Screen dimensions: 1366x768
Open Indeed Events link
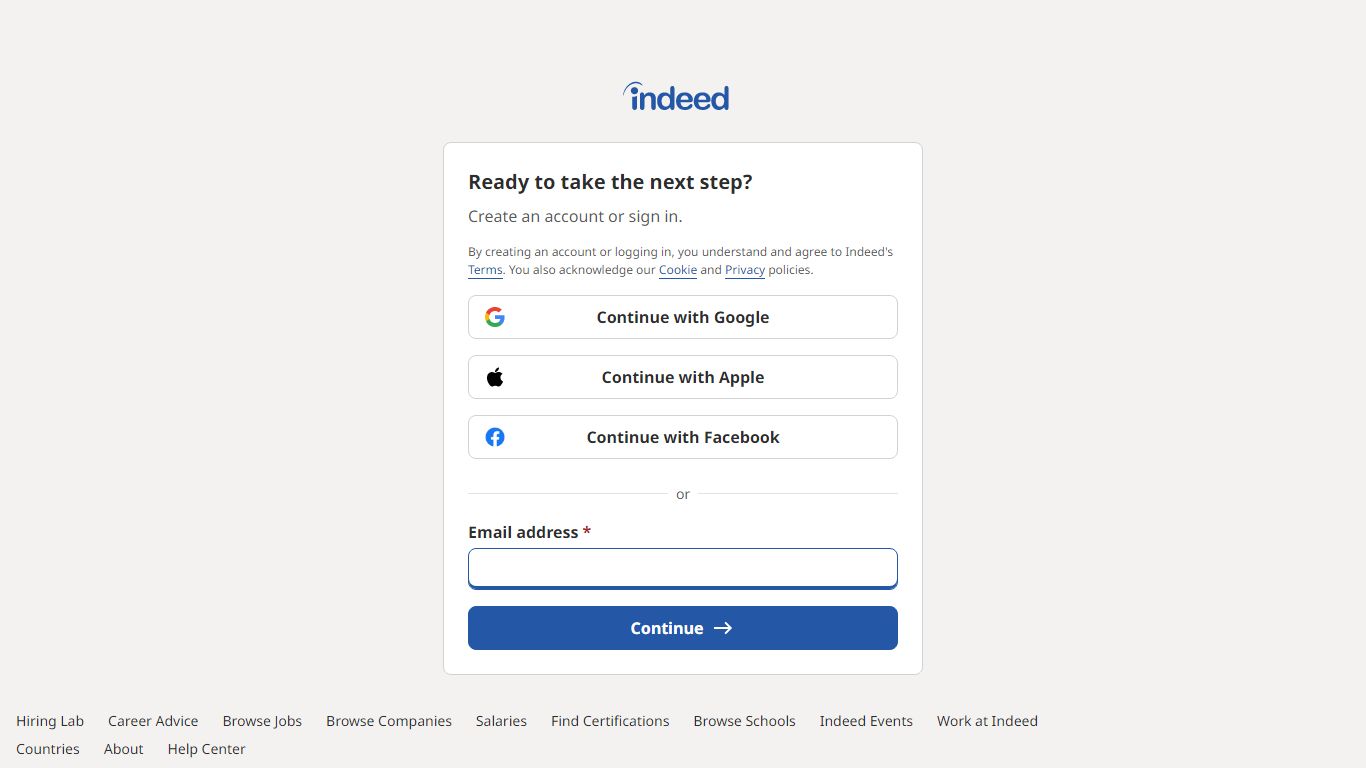(x=866, y=721)
